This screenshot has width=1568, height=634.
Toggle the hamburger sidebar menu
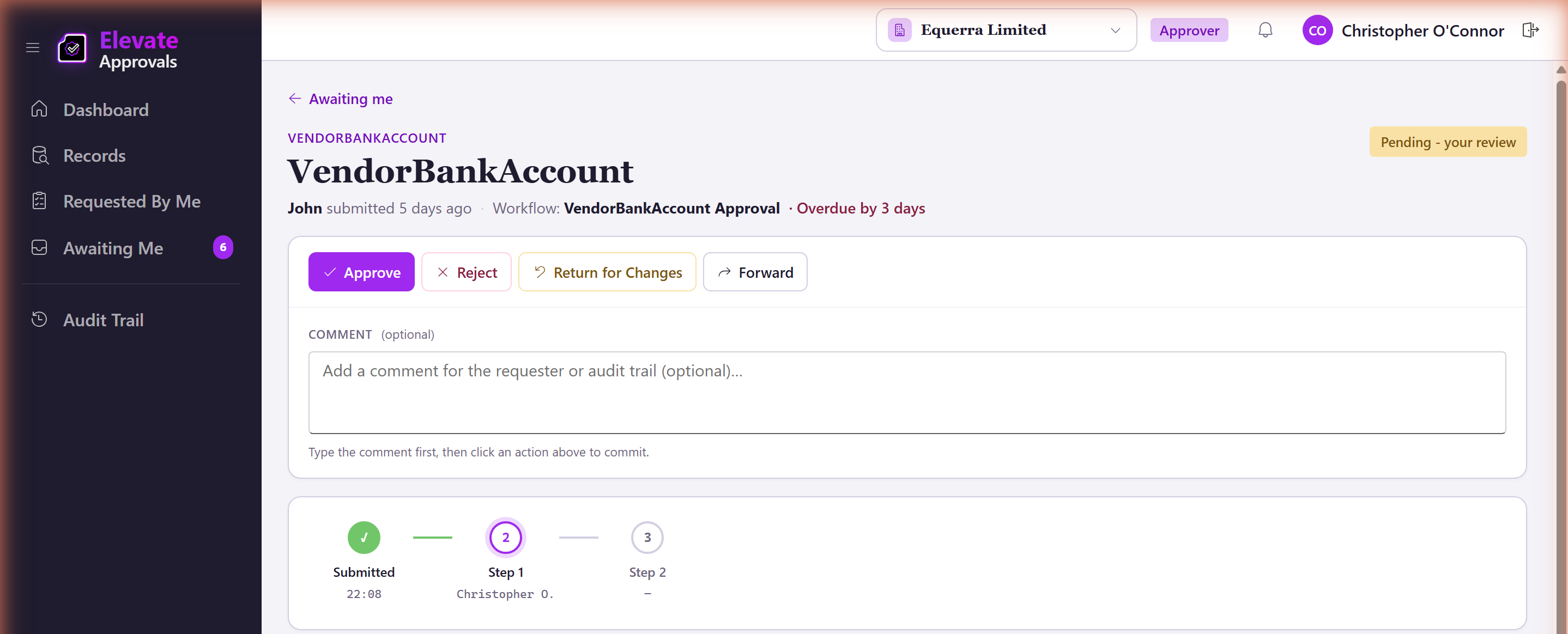coord(33,47)
